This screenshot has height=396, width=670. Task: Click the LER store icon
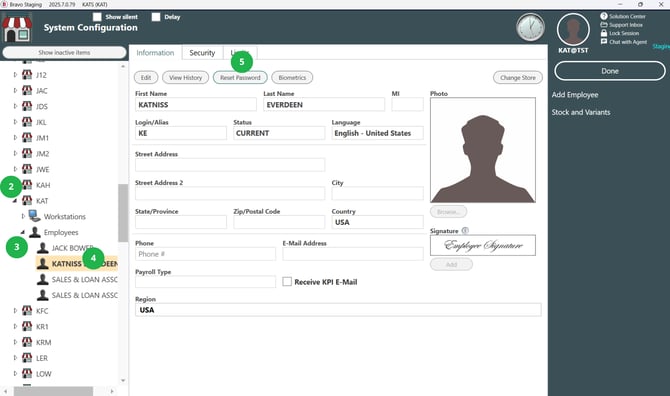click(27, 358)
